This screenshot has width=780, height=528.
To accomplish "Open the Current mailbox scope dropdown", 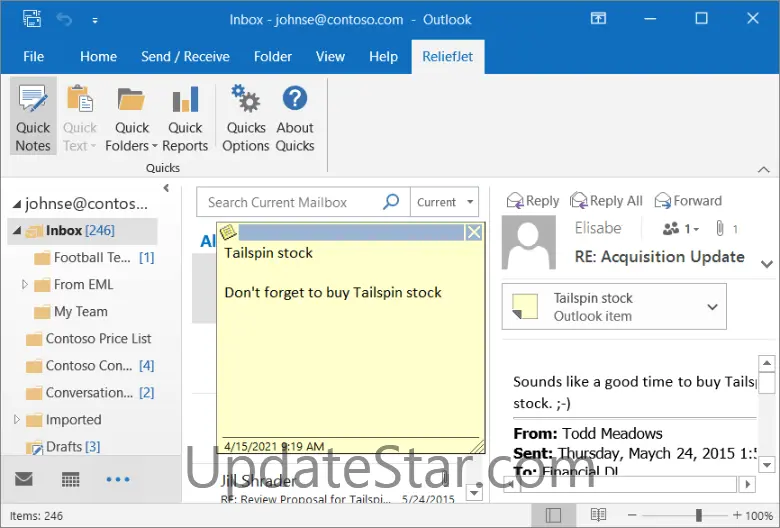I will click(445, 202).
